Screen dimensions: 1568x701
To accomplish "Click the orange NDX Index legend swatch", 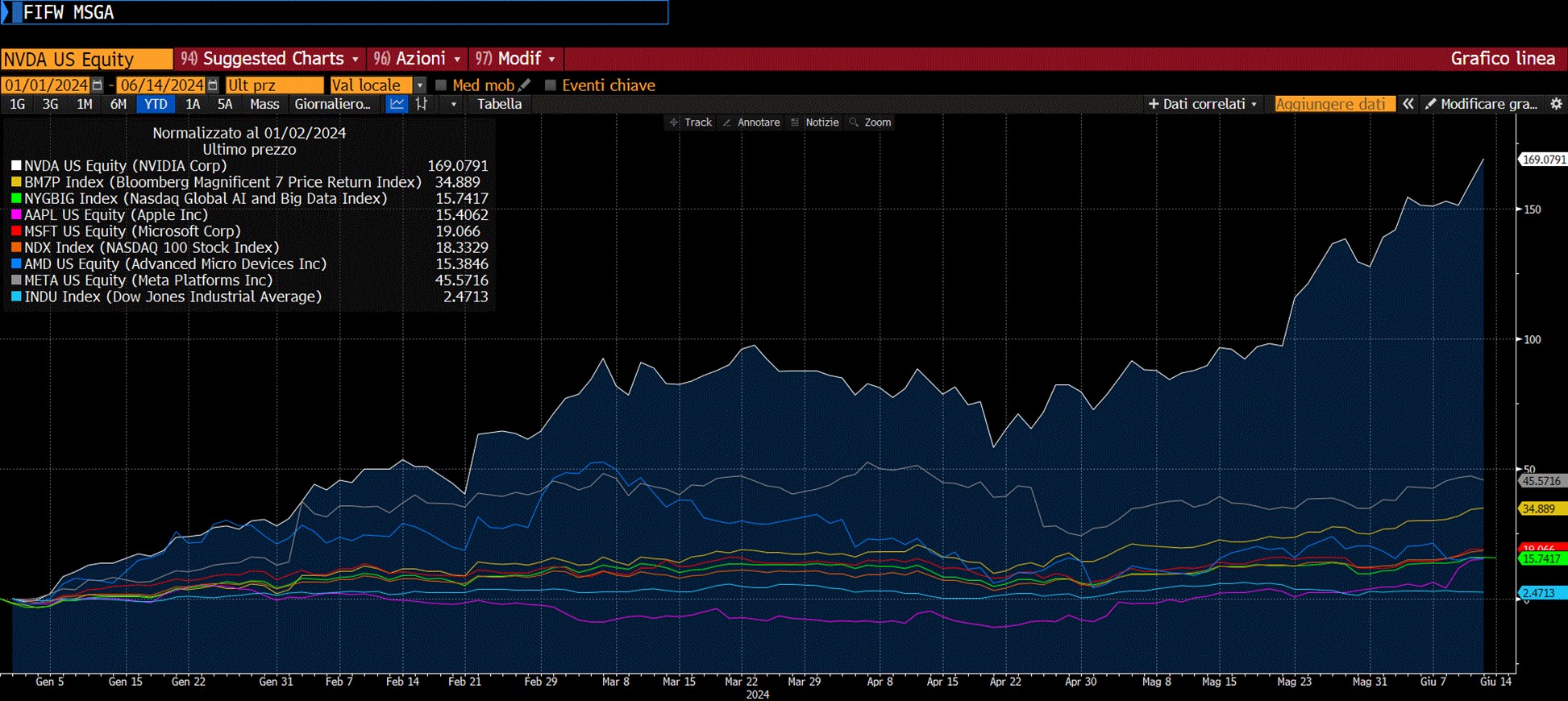I will pos(16,247).
